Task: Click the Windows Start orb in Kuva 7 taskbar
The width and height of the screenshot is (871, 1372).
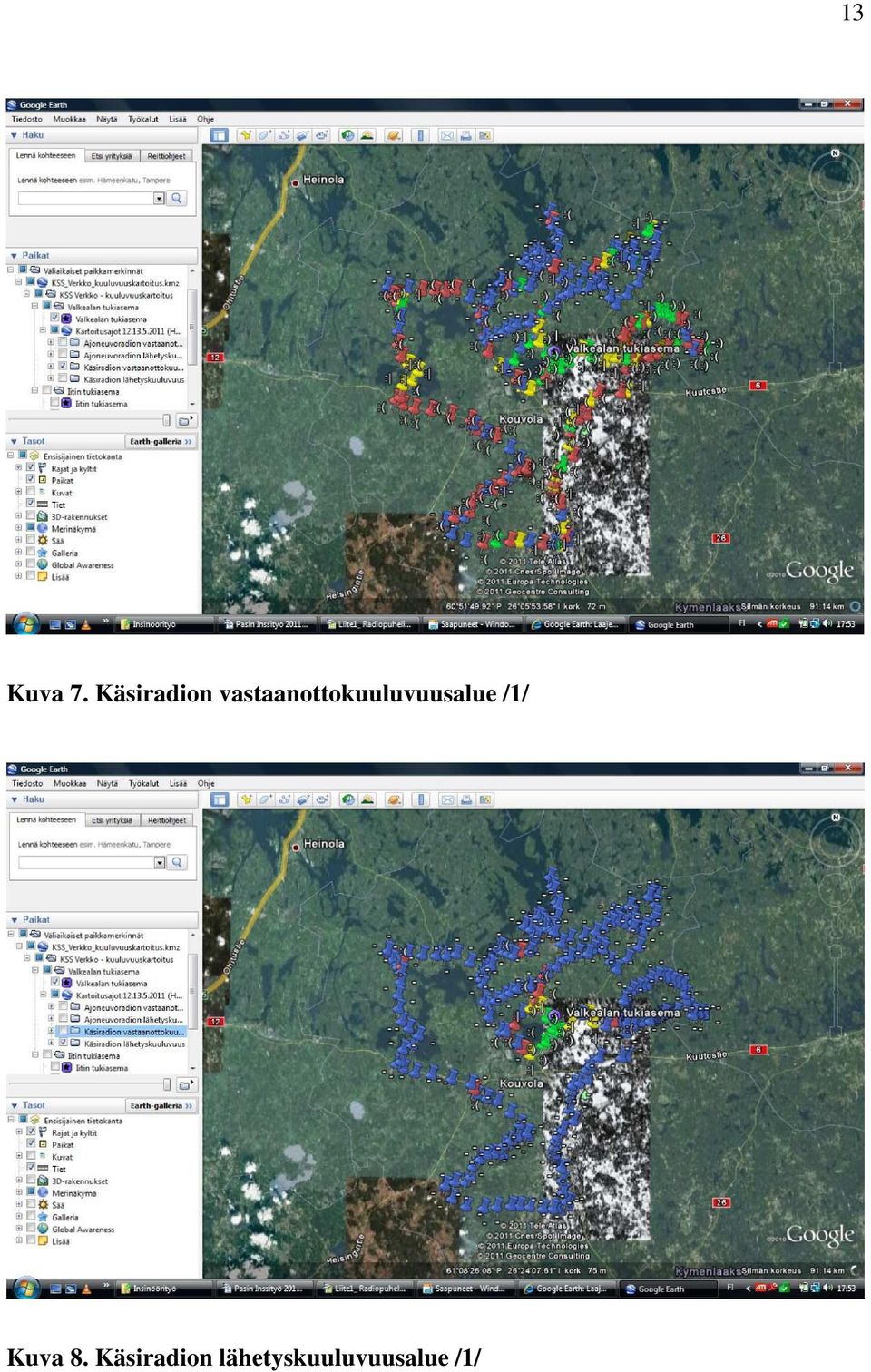Action: pos(24,624)
